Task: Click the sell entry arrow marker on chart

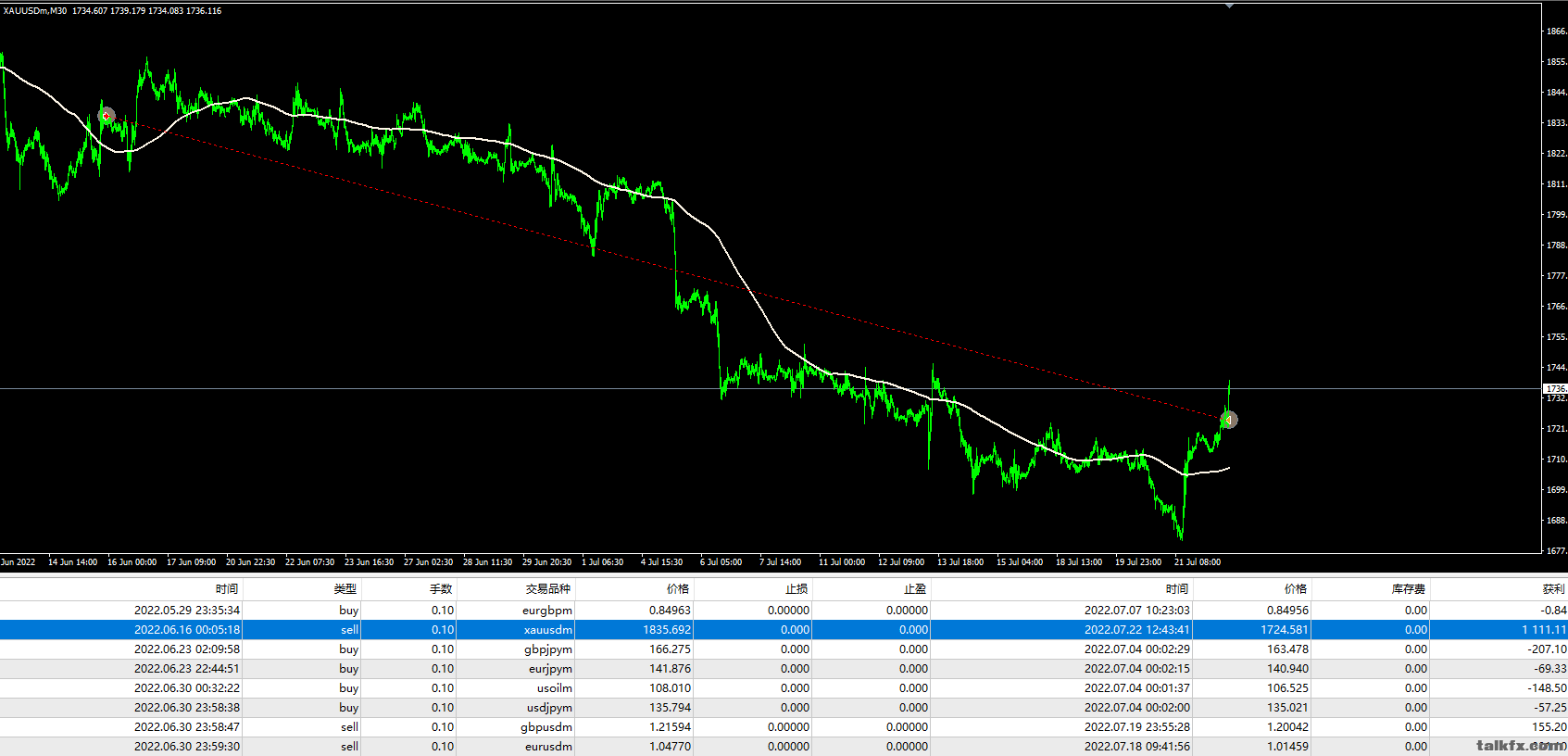Action: coord(107,116)
